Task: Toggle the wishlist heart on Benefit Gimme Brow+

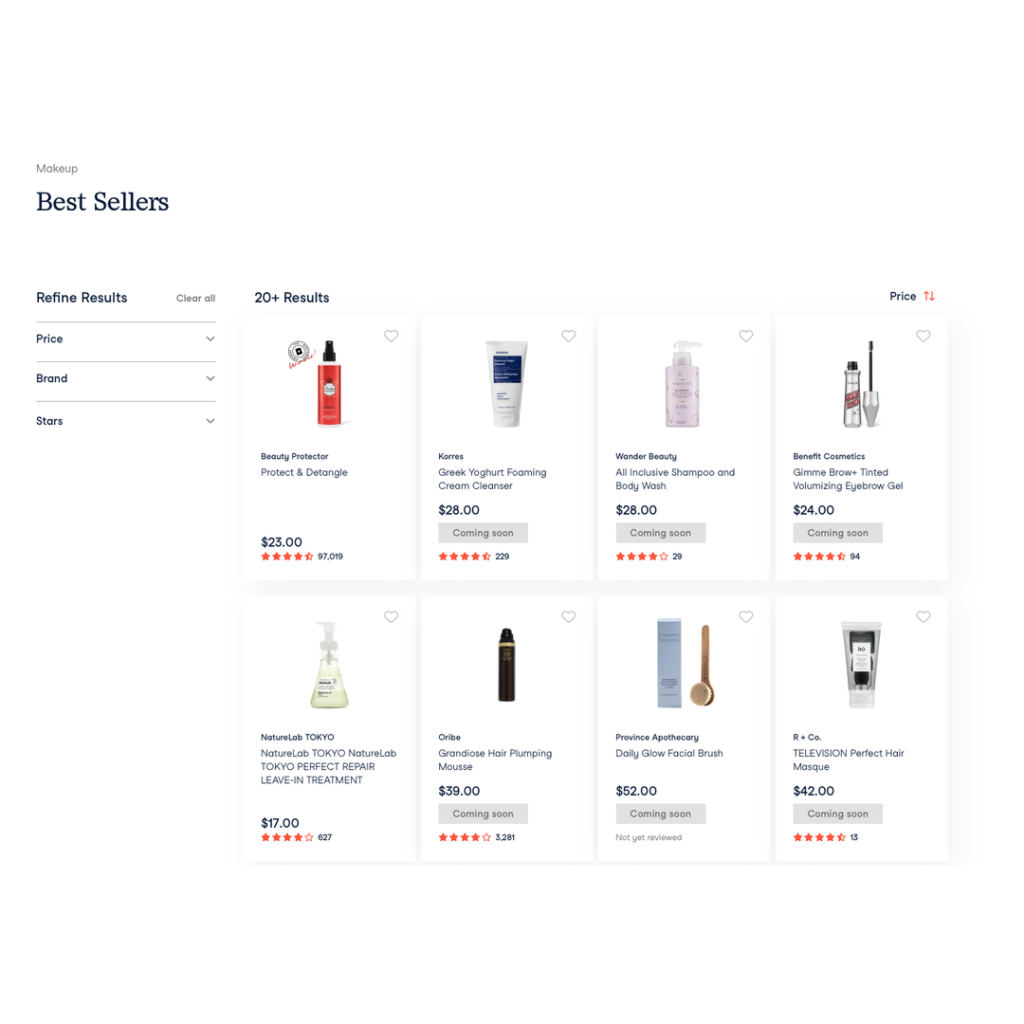Action: coord(923,336)
